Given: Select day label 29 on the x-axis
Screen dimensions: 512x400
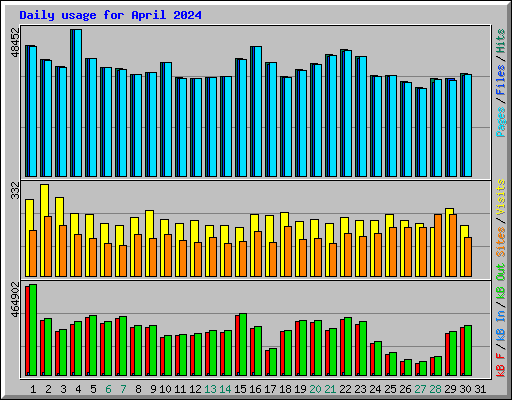Looking at the screenshot, I should tap(450, 389).
